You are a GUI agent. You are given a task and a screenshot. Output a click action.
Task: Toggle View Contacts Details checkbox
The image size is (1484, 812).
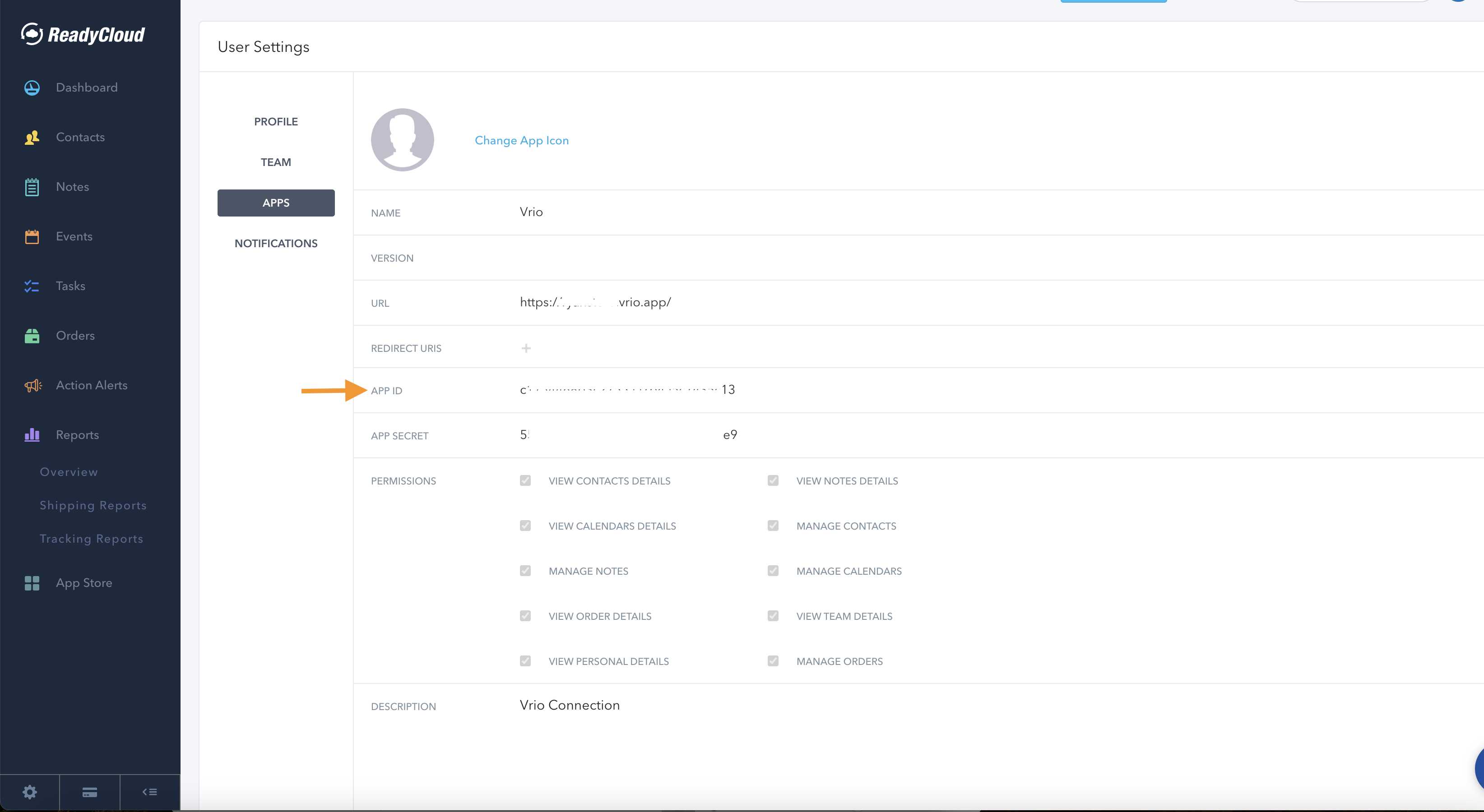point(525,480)
